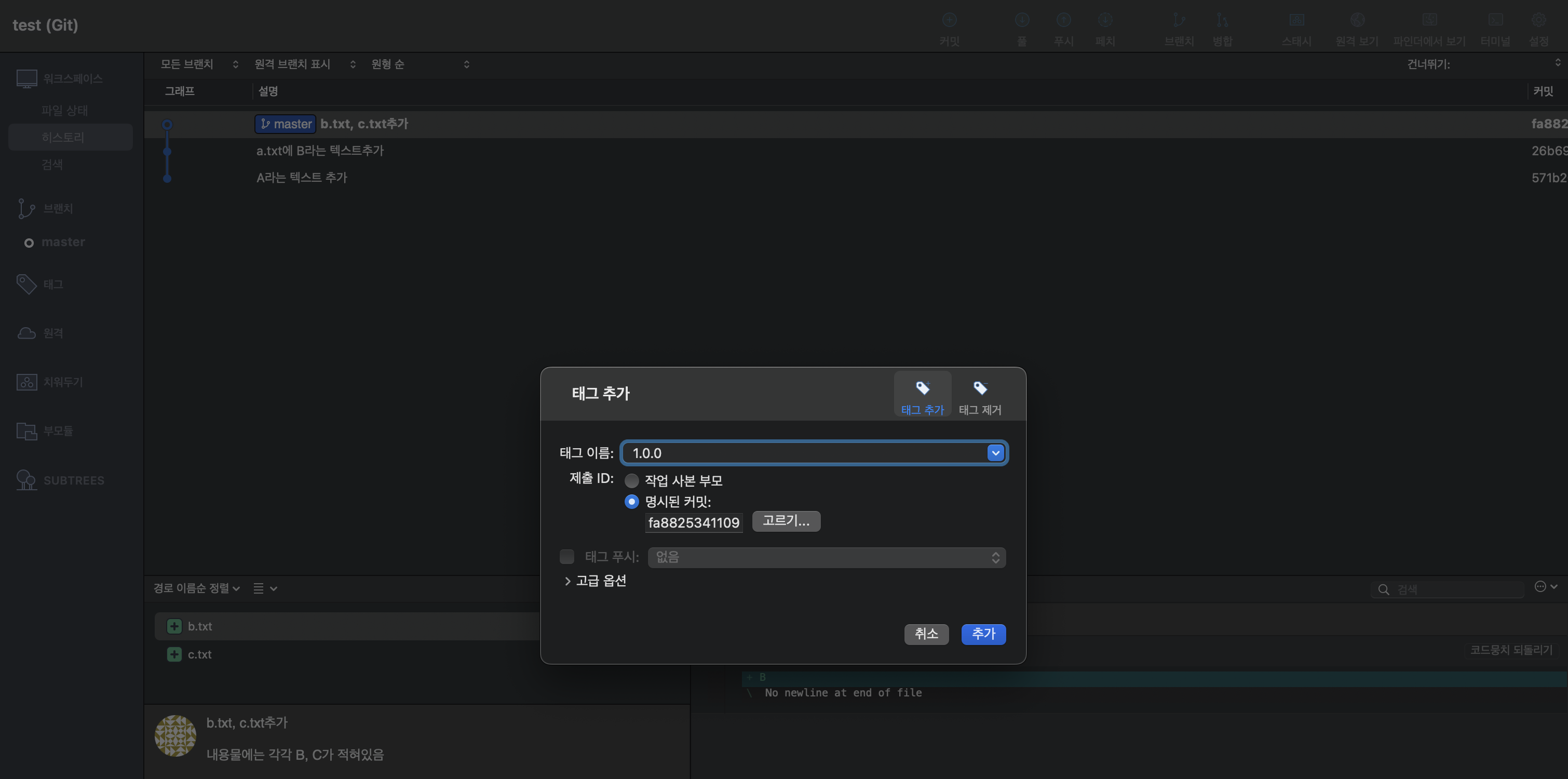Viewport: 1568px width, 779px height.
Task: Open the Terminal (터미널) toolbar icon
Action: tap(1495, 20)
